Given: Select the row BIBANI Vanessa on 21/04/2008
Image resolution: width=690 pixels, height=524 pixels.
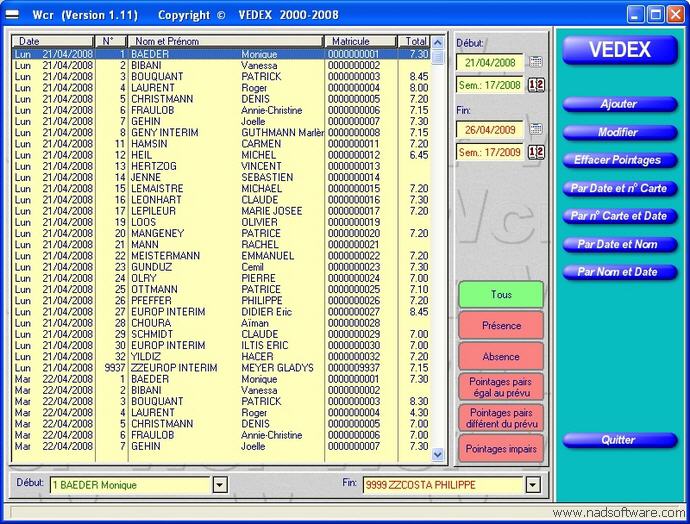Looking at the screenshot, I should tap(221, 66).
